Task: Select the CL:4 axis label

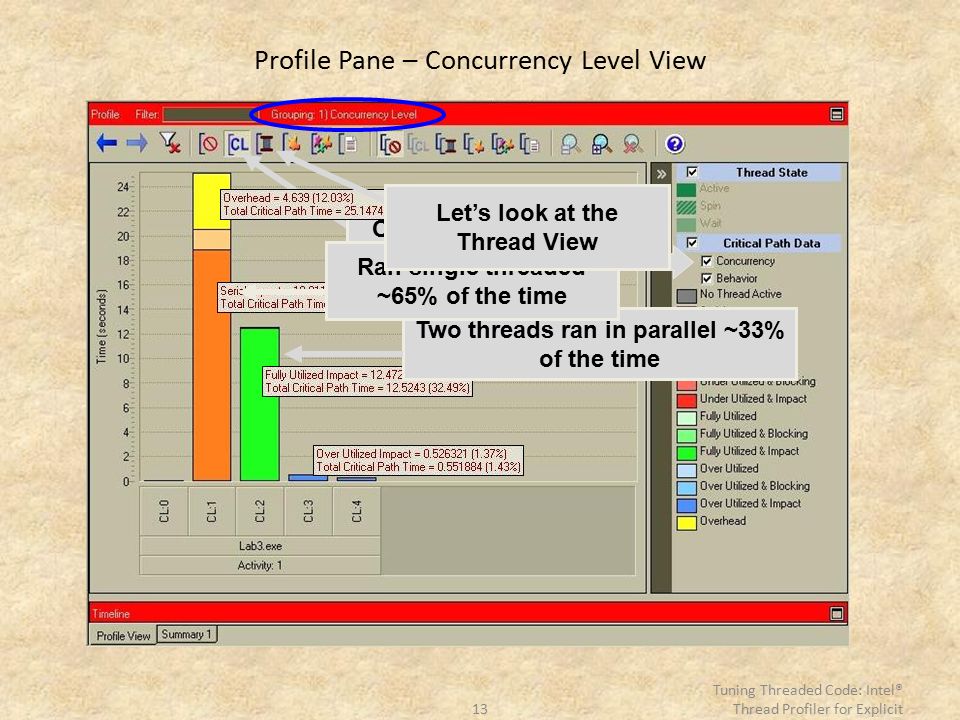Action: 356,511
